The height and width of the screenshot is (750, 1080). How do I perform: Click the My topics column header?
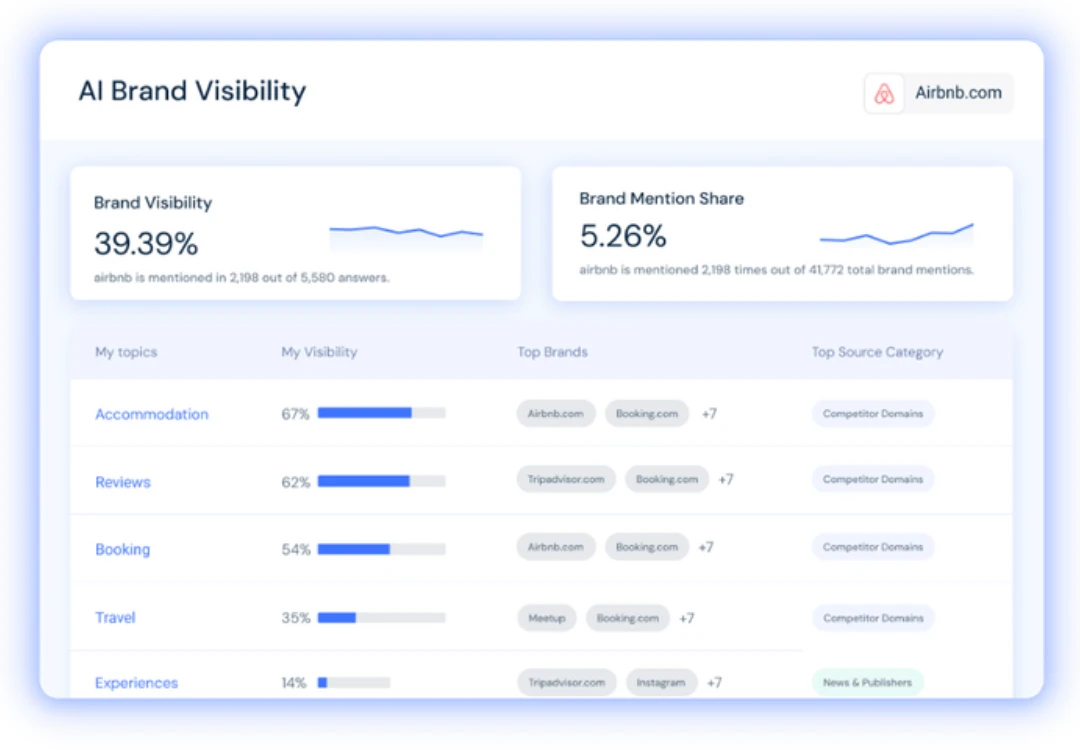[x=126, y=352]
